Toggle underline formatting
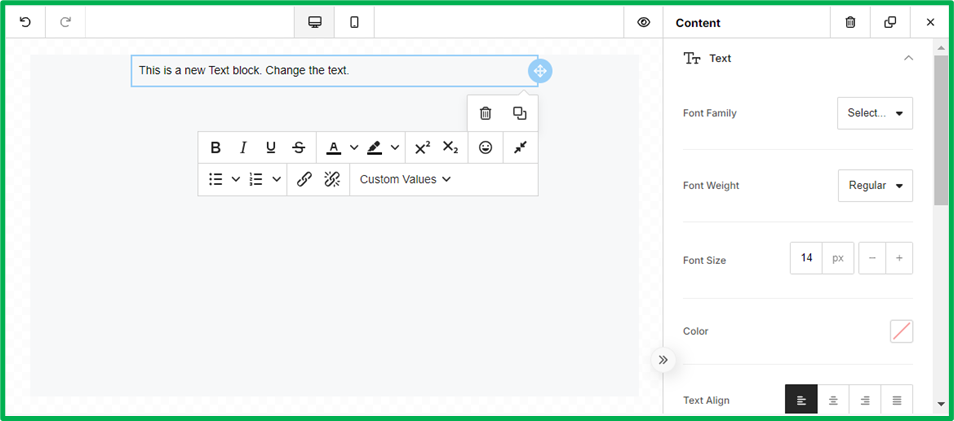 271,147
